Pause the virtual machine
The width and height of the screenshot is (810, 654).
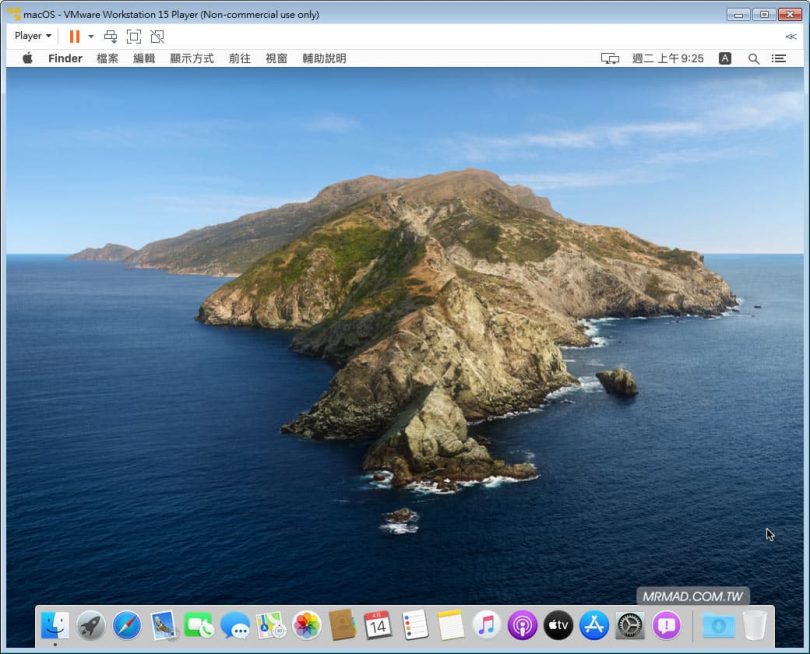point(74,36)
